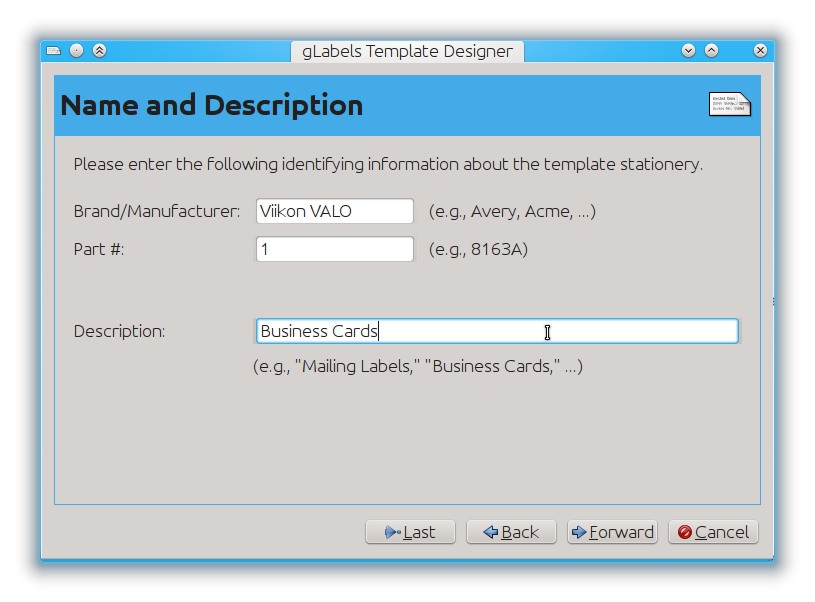Click the Brand/Manufacturer input field
Screen dimensions: 815x602
pos(335,211)
